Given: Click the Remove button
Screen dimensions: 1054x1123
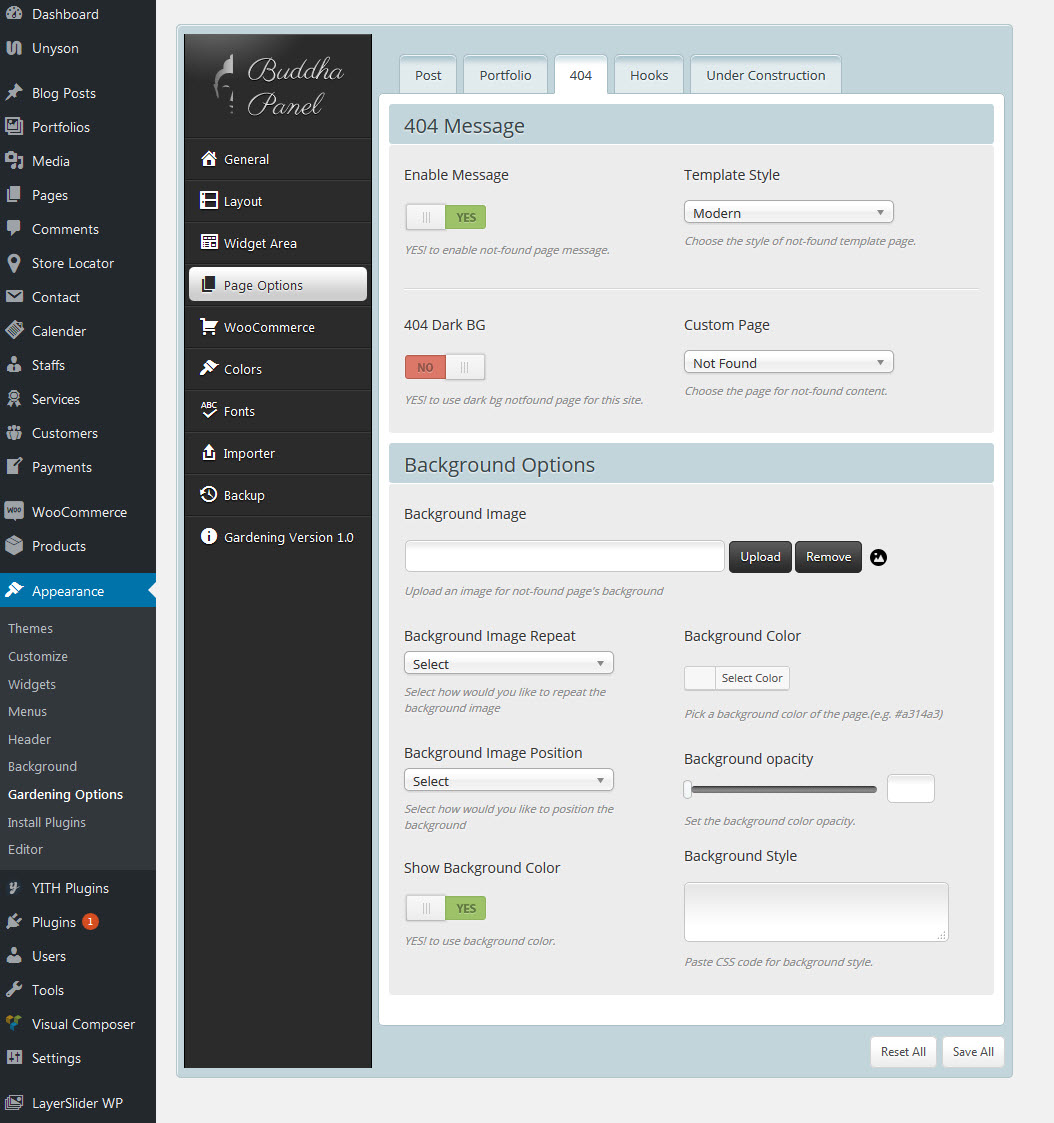Looking at the screenshot, I should click(828, 556).
